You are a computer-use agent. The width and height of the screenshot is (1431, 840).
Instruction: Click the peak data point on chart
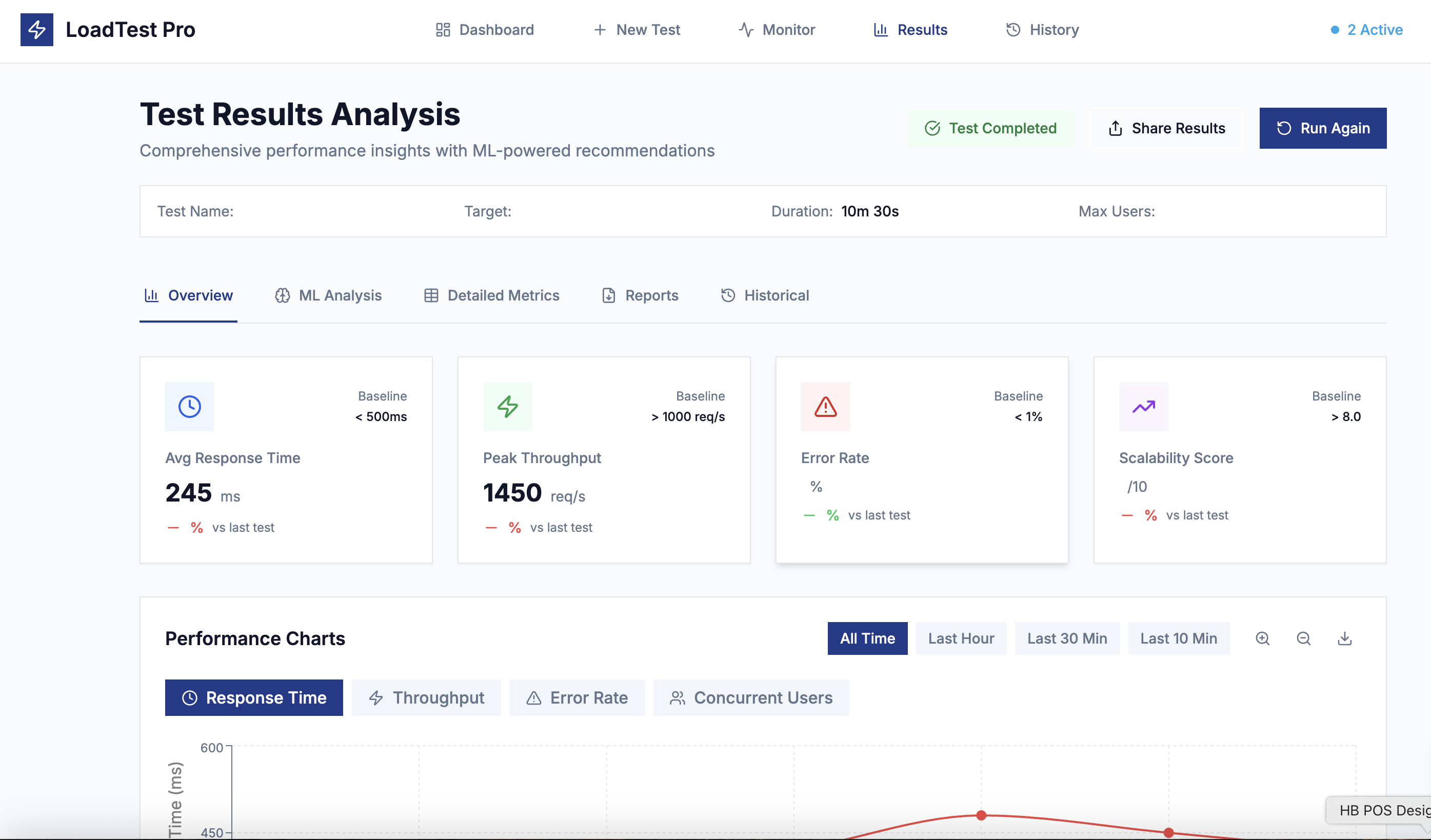coord(981,815)
